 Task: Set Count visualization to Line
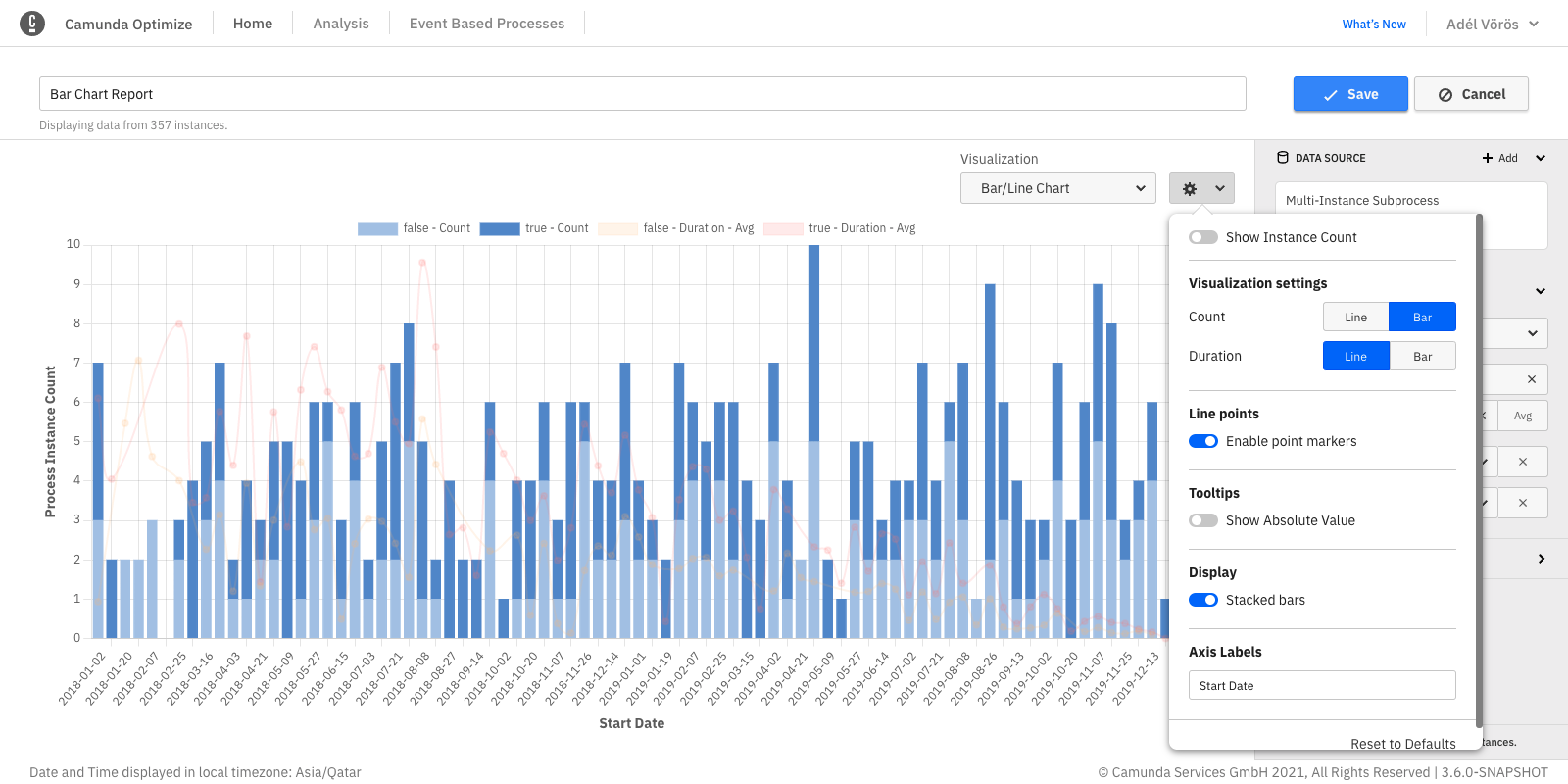[x=1355, y=317]
